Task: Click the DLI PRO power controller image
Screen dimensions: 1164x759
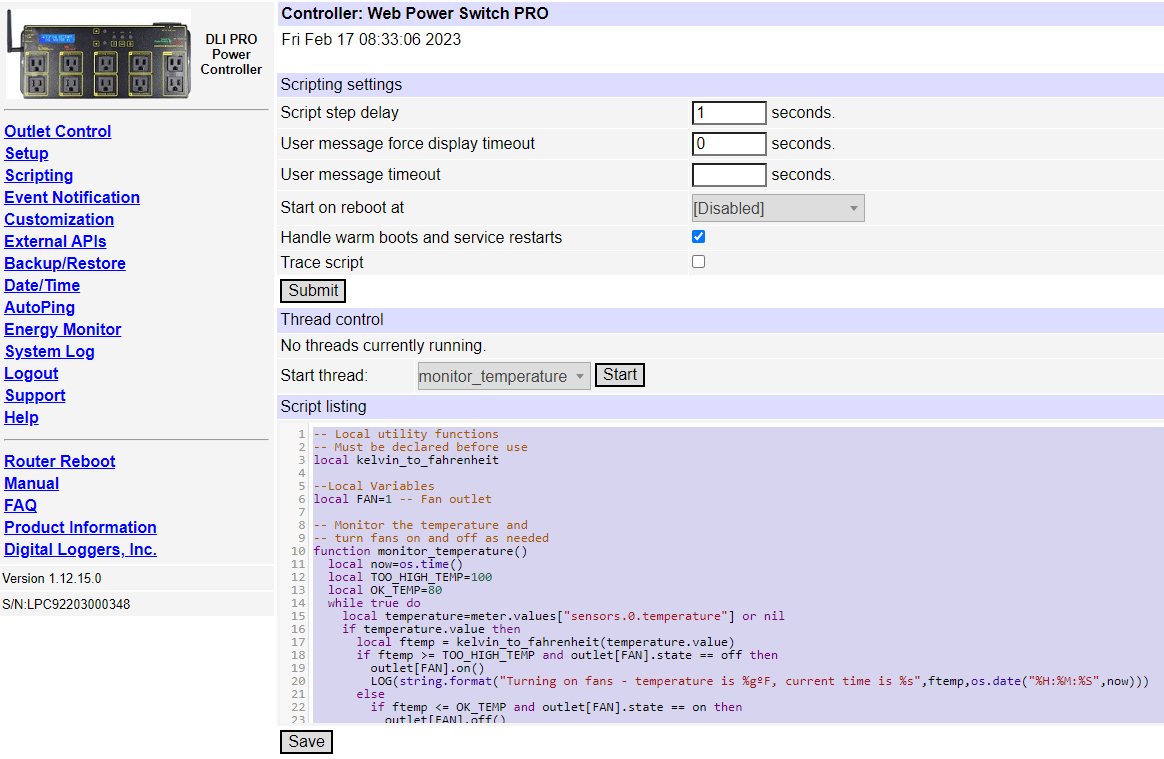Action: tap(99, 55)
